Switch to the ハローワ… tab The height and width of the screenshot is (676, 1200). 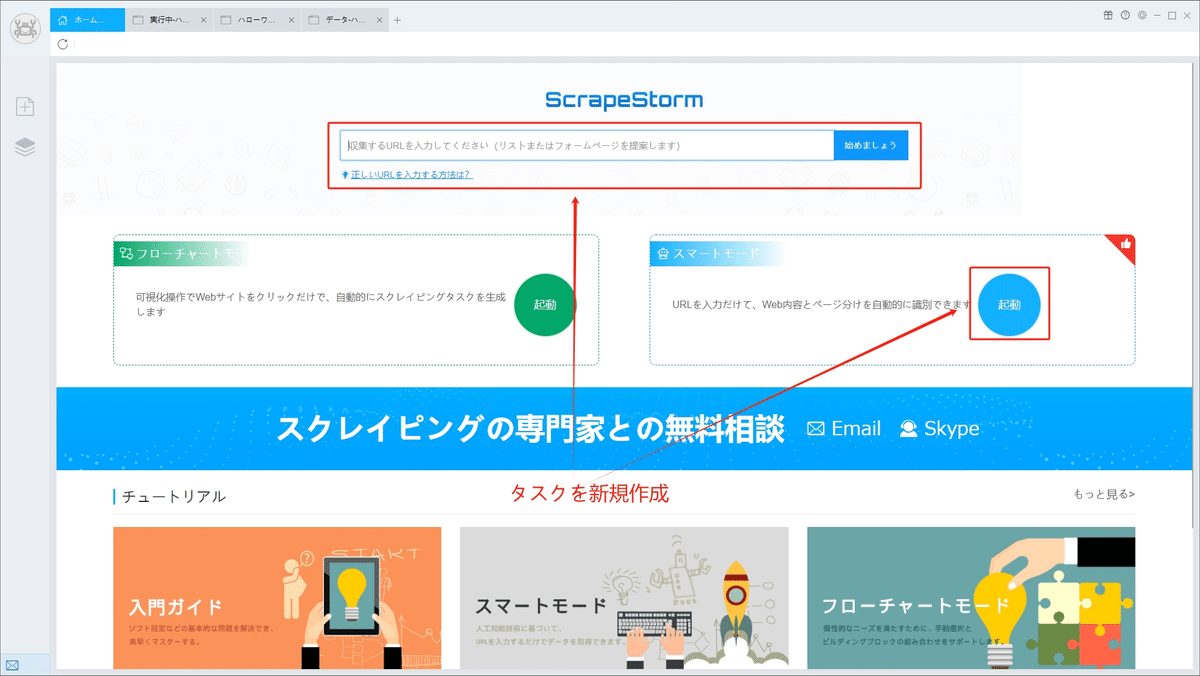point(257,20)
